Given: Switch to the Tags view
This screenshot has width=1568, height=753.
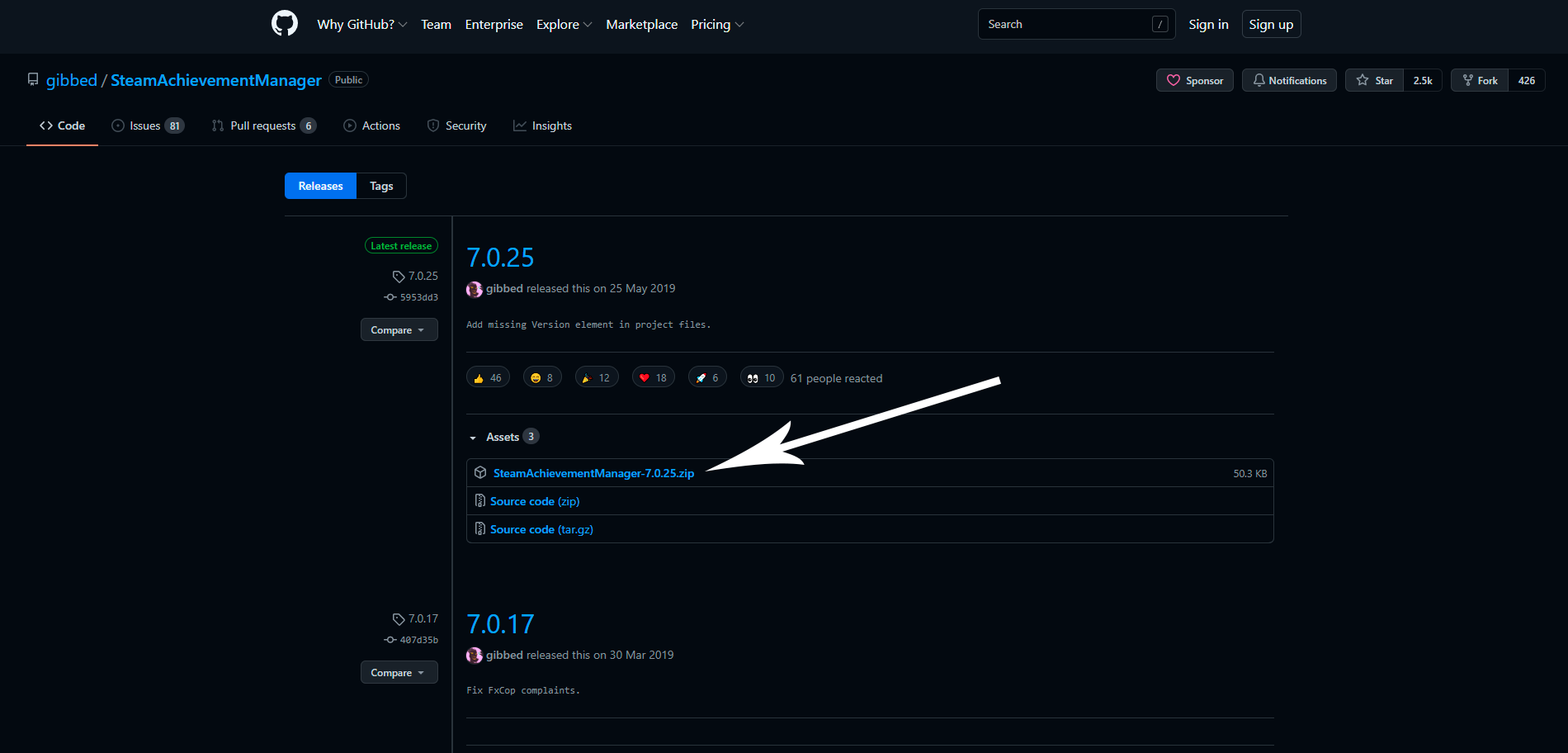Looking at the screenshot, I should [381, 186].
